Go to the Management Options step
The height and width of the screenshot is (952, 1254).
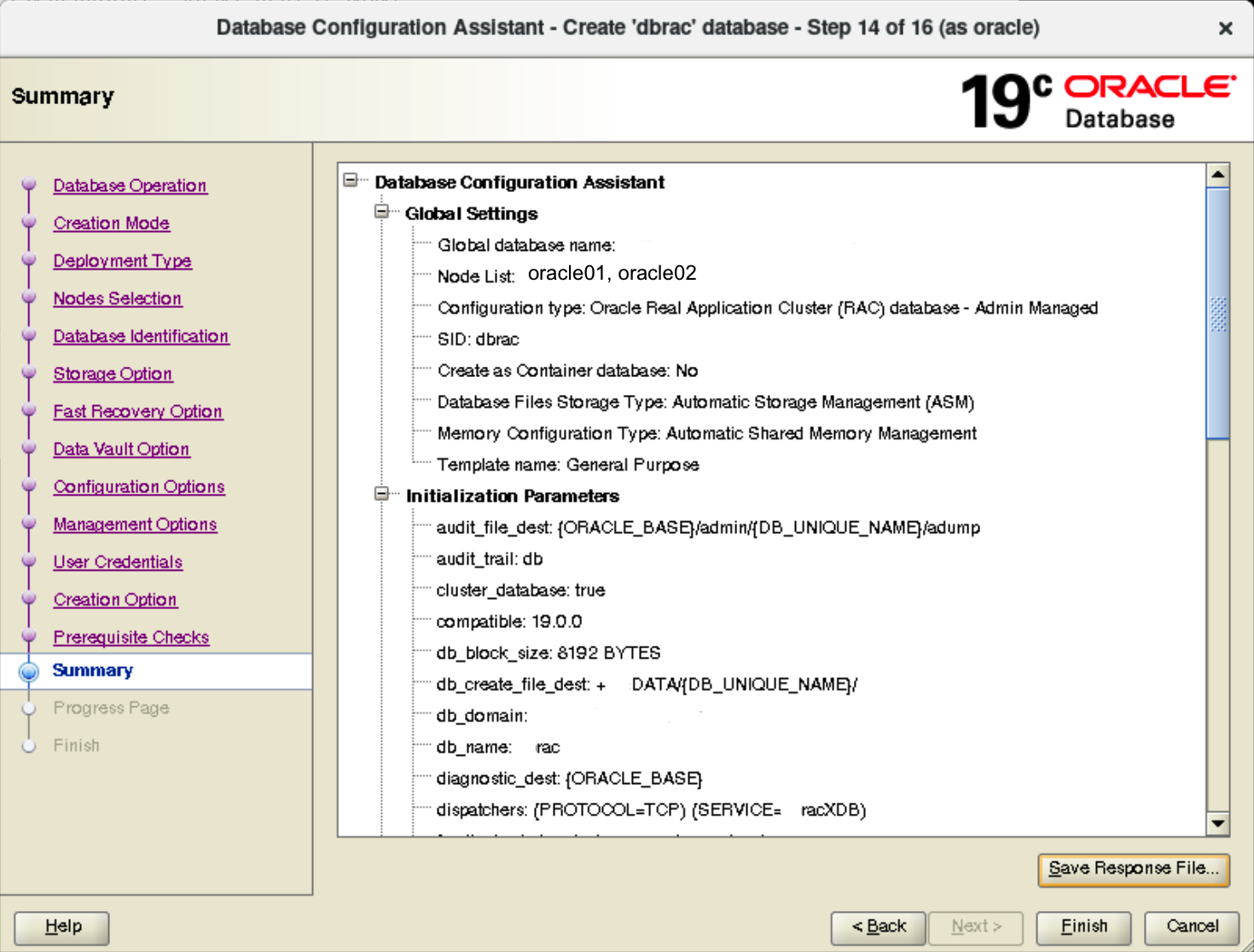pyautogui.click(x=135, y=524)
